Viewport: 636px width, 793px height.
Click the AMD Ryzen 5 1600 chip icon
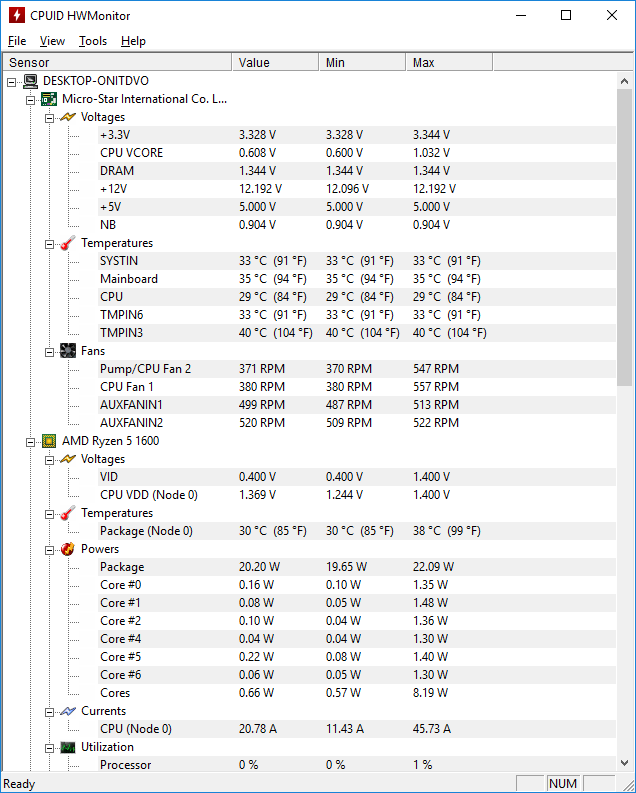(49, 441)
